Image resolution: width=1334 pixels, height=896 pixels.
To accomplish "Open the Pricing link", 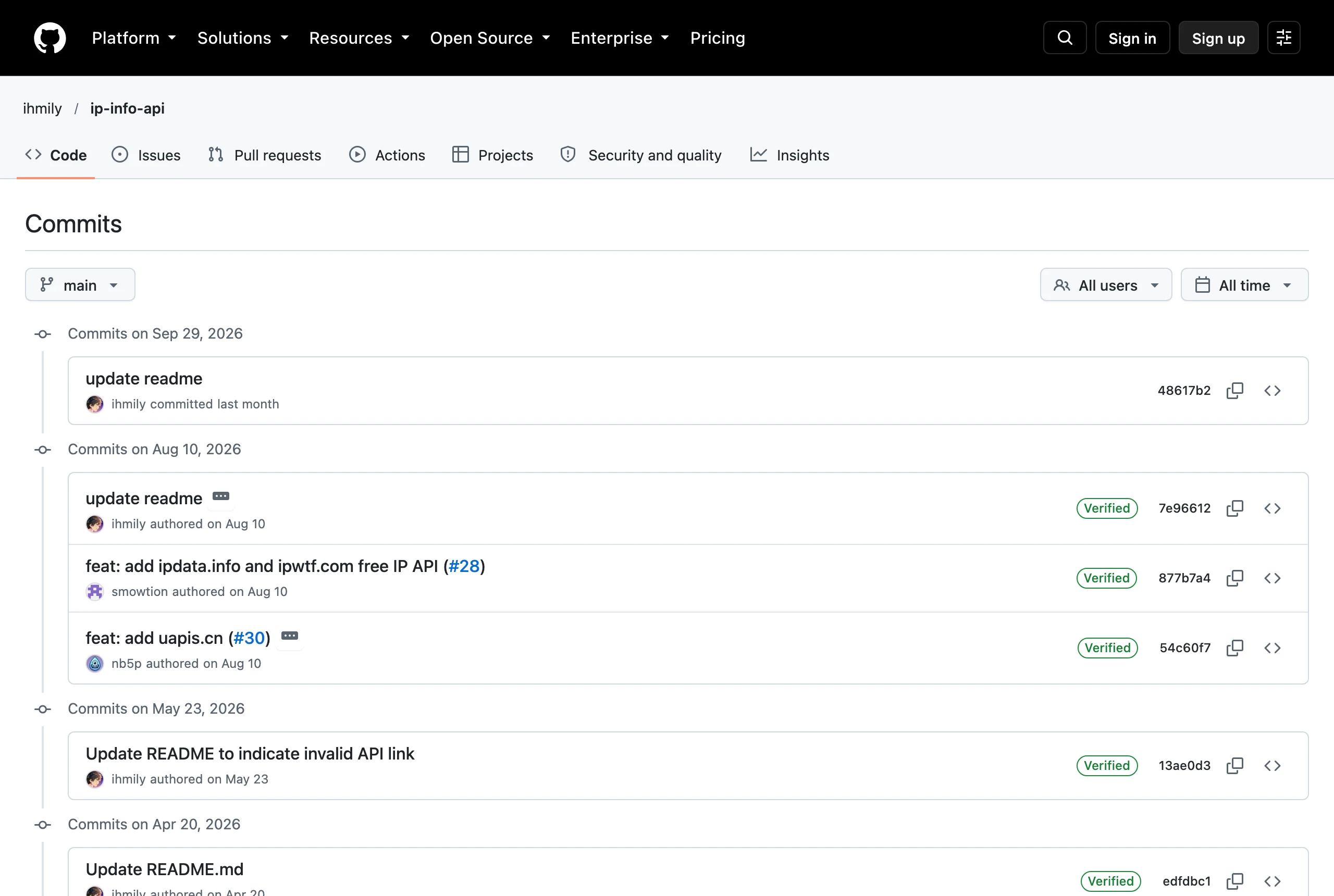I will [718, 38].
